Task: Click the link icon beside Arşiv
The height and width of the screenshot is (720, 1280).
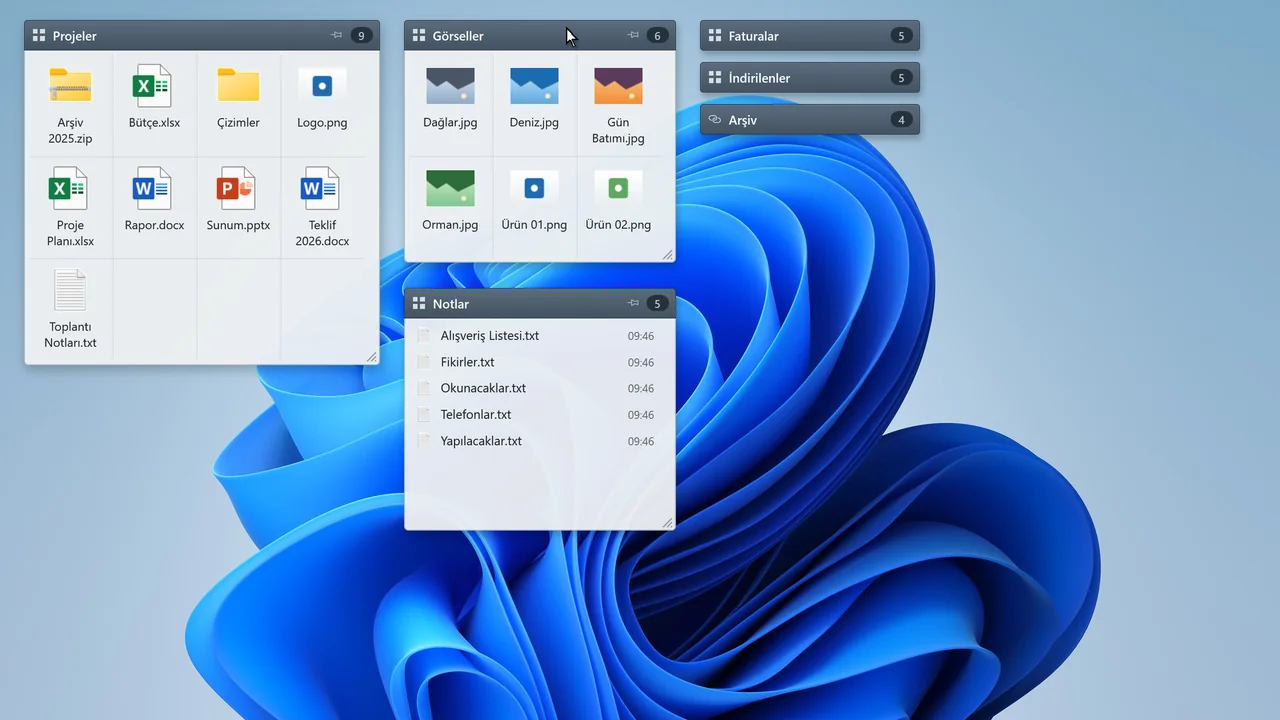Action: [715, 120]
